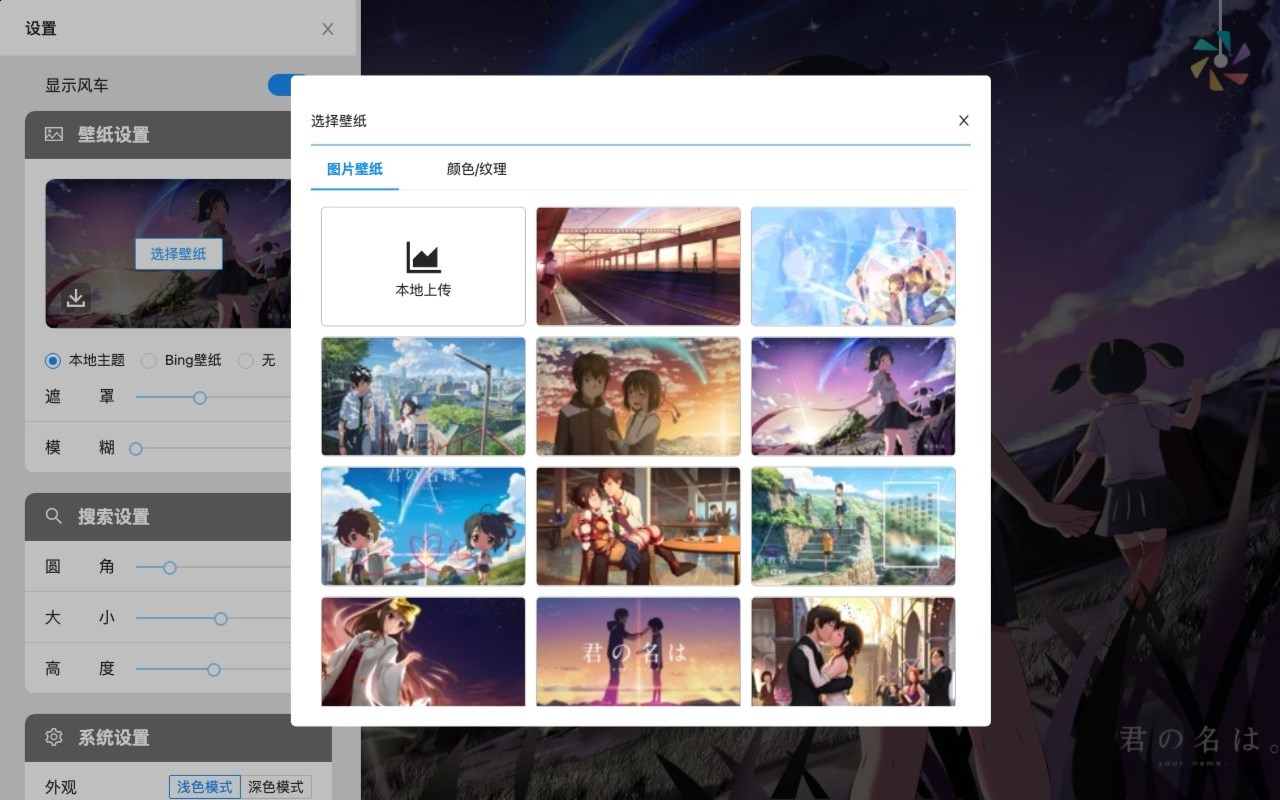Select the 本地主题 radio option
Screen dimensions: 1280x800
click(53, 360)
